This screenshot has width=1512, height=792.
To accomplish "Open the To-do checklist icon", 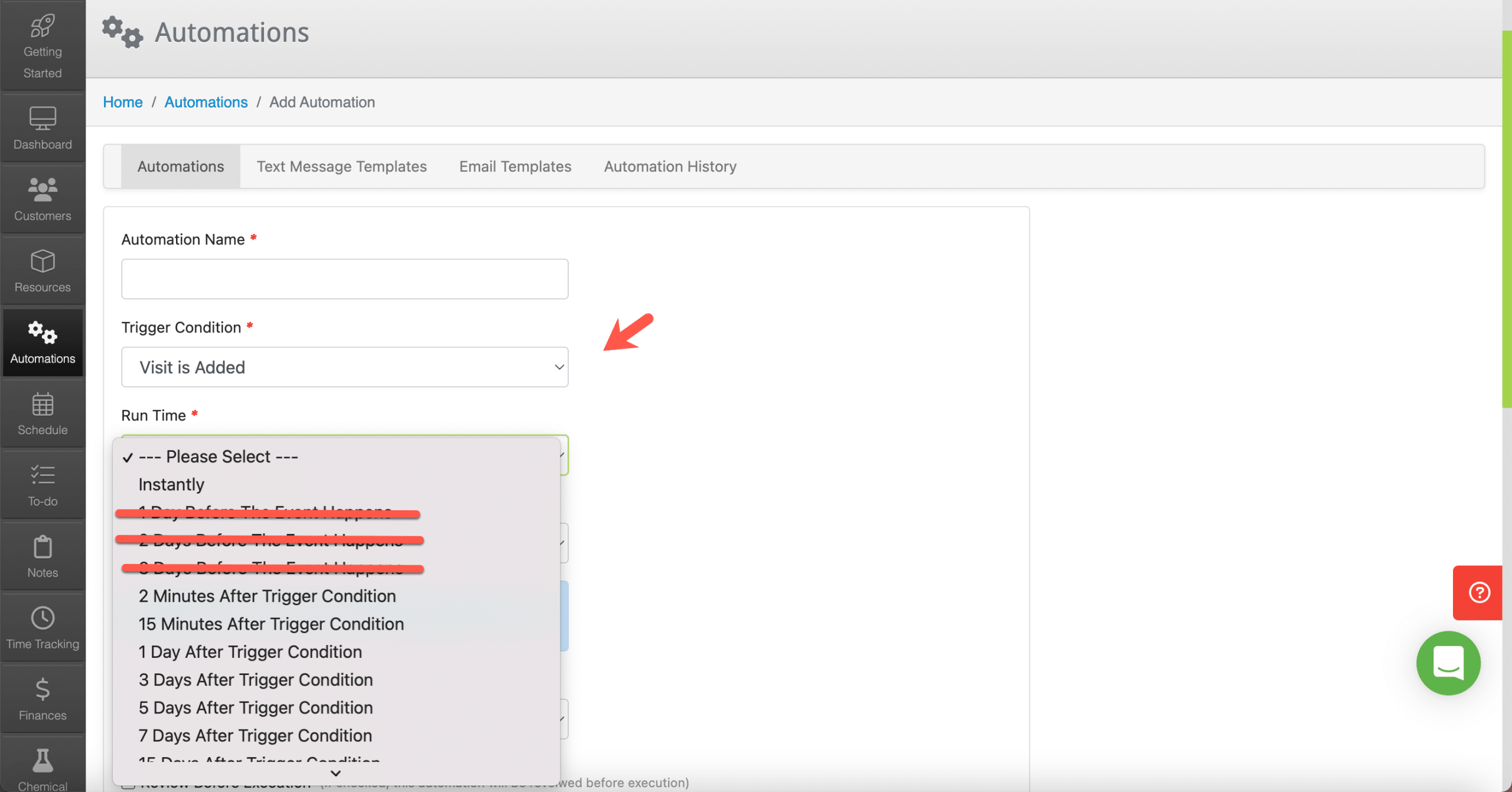I will pos(42,484).
